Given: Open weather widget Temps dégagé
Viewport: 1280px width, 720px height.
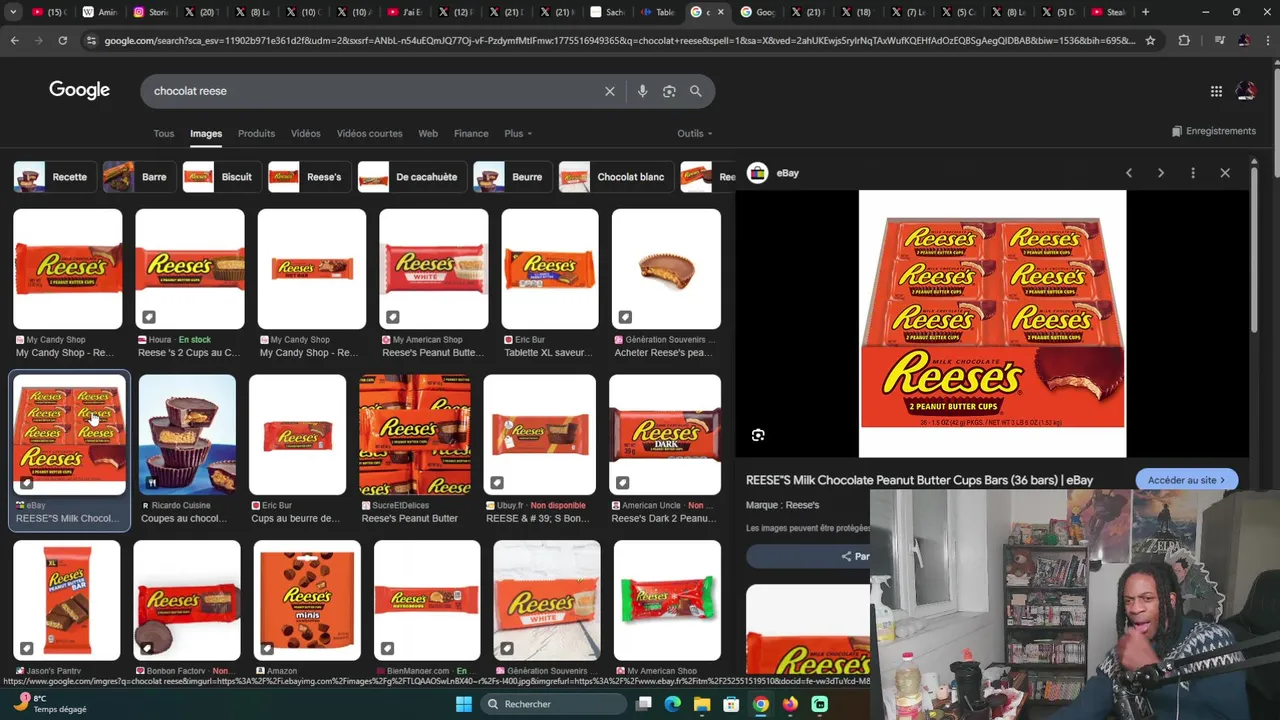Looking at the screenshot, I should coord(50,704).
